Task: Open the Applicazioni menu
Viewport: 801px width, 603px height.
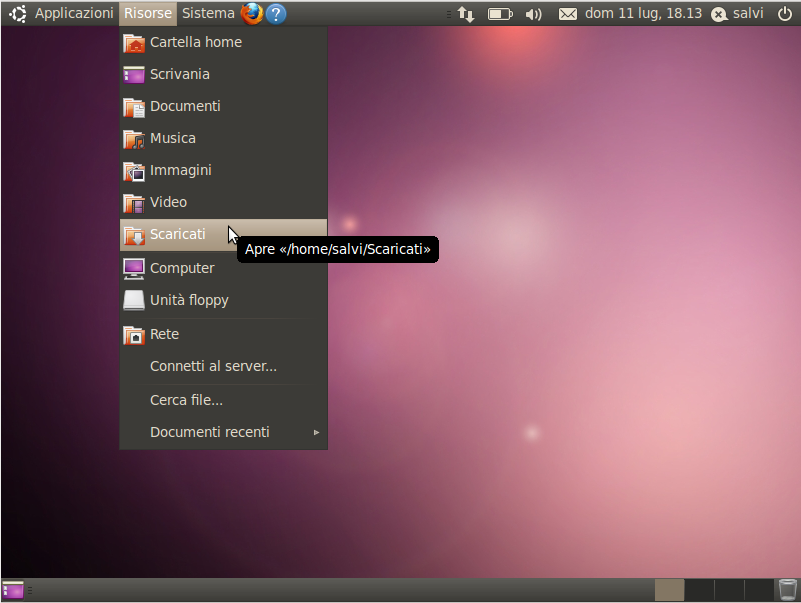Action: pyautogui.click(x=74, y=13)
